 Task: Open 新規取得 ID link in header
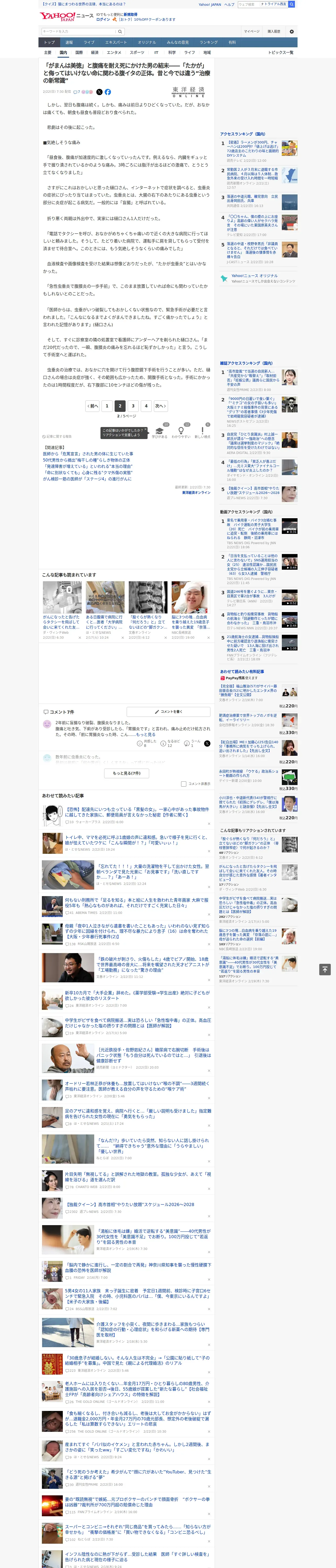[x=131, y=14]
